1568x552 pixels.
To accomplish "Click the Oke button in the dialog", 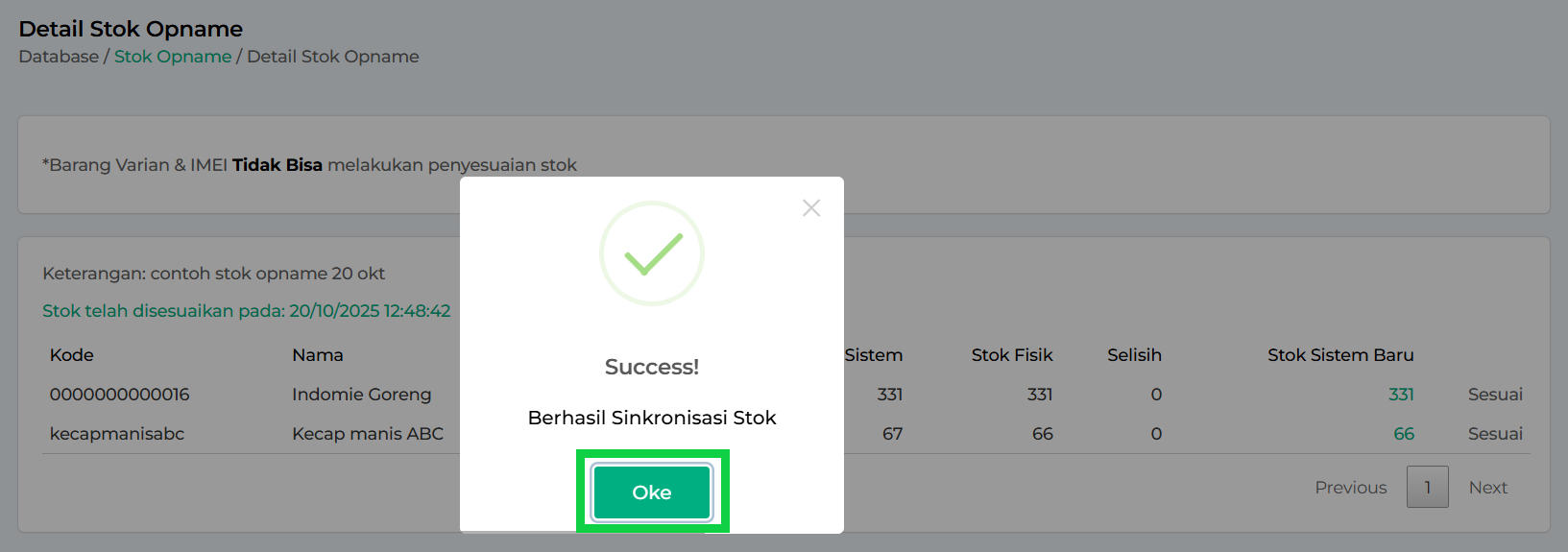I will click(x=652, y=492).
